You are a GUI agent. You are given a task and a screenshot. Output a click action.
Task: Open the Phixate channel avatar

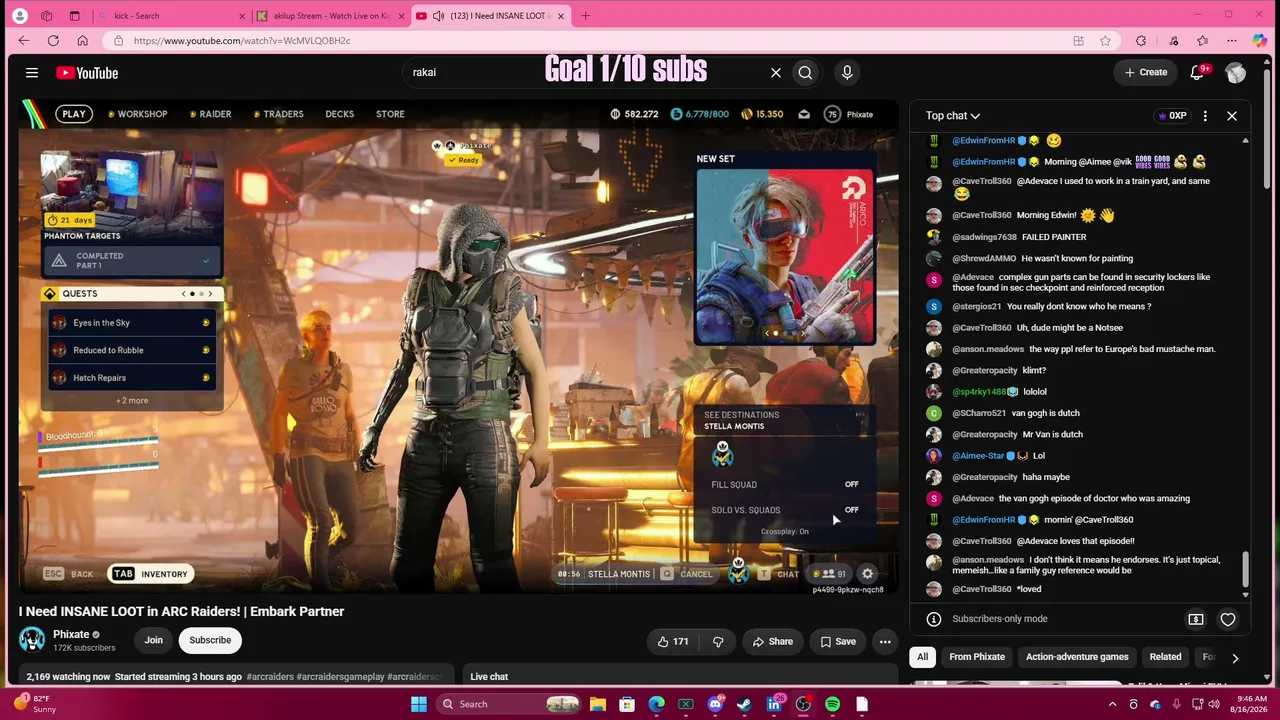point(32,640)
